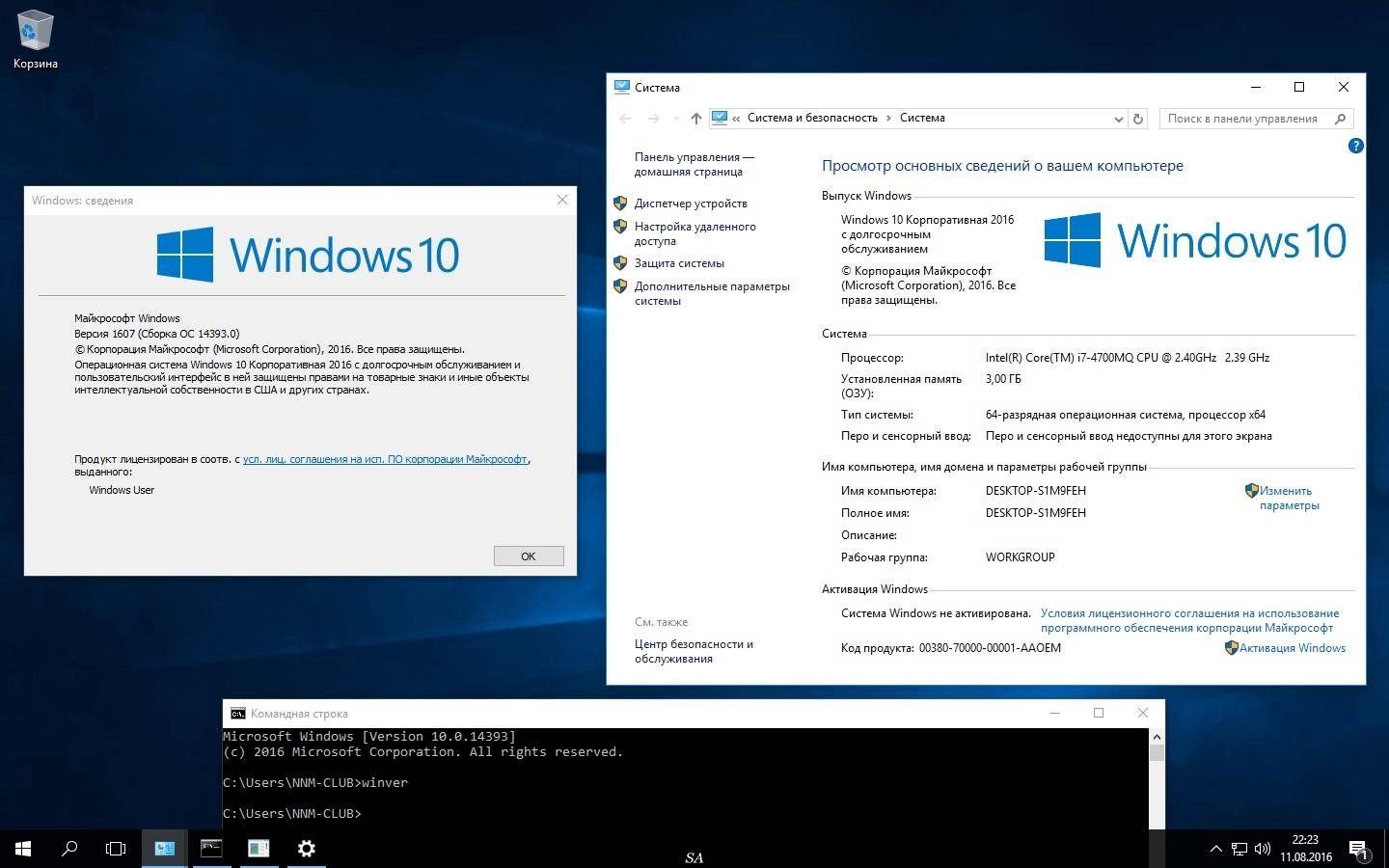
Task: Show hidden tray icons chevron
Action: [1215, 850]
